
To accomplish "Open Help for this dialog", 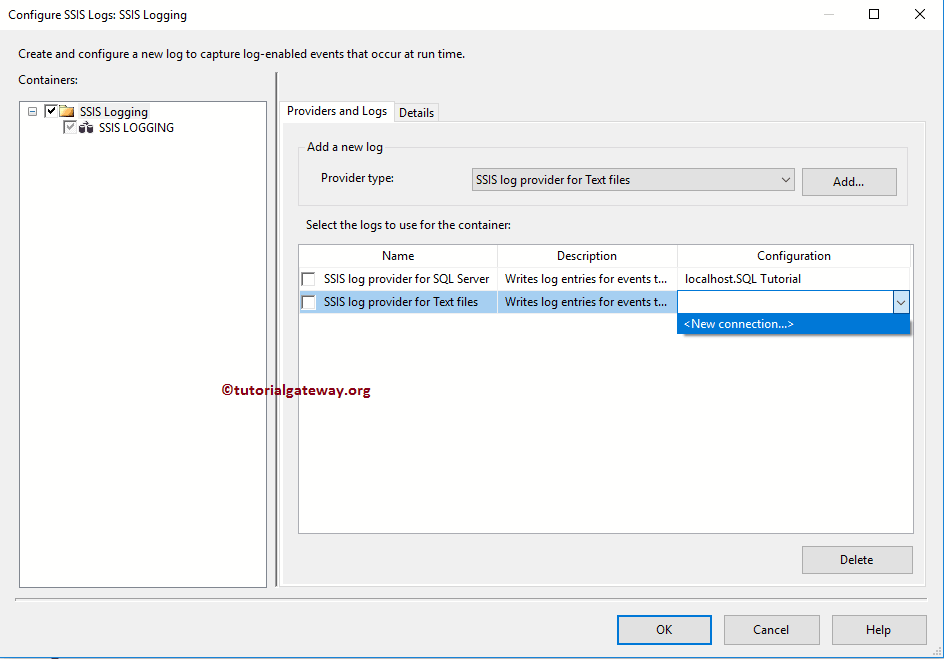I will 878,630.
